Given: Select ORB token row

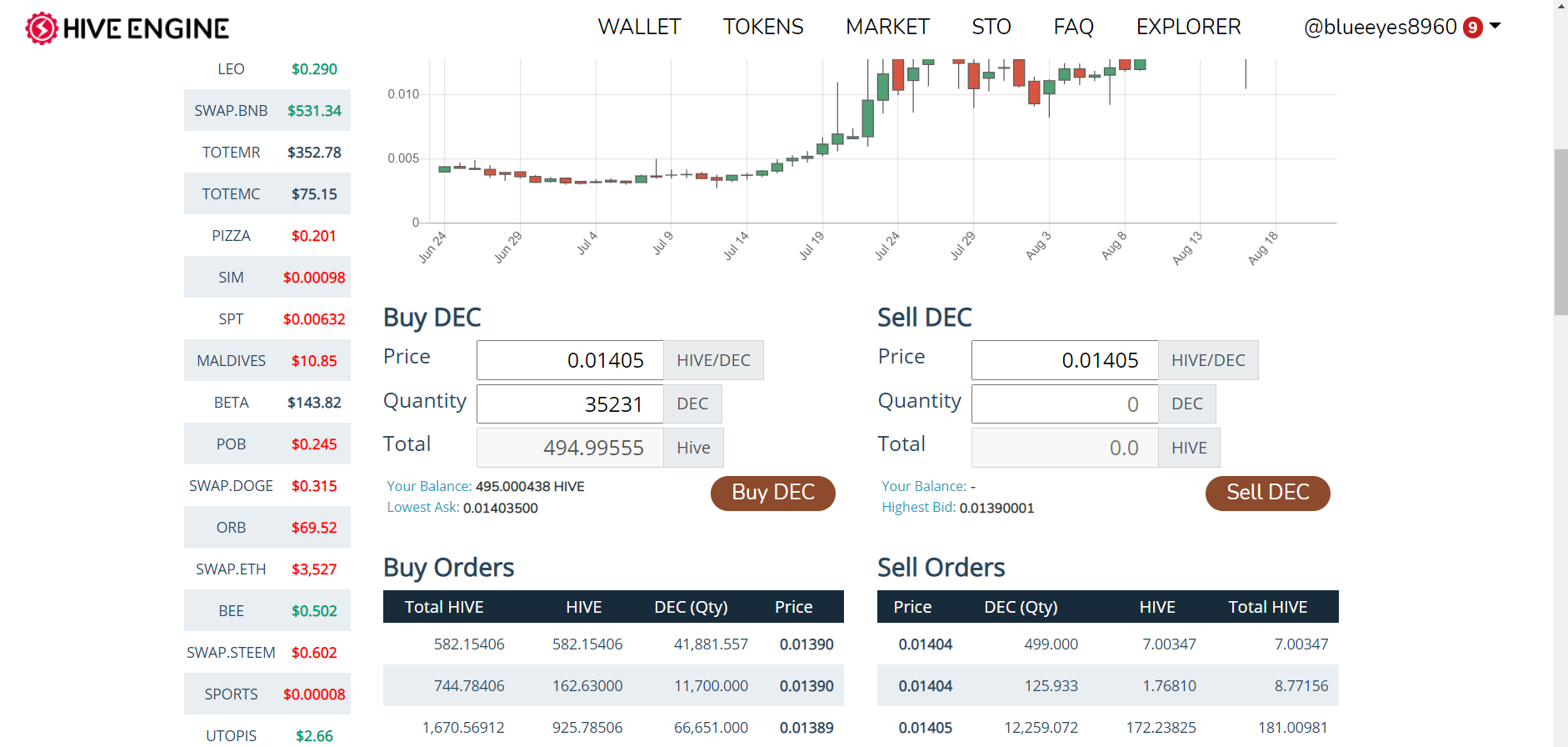Looking at the screenshot, I should (x=267, y=527).
